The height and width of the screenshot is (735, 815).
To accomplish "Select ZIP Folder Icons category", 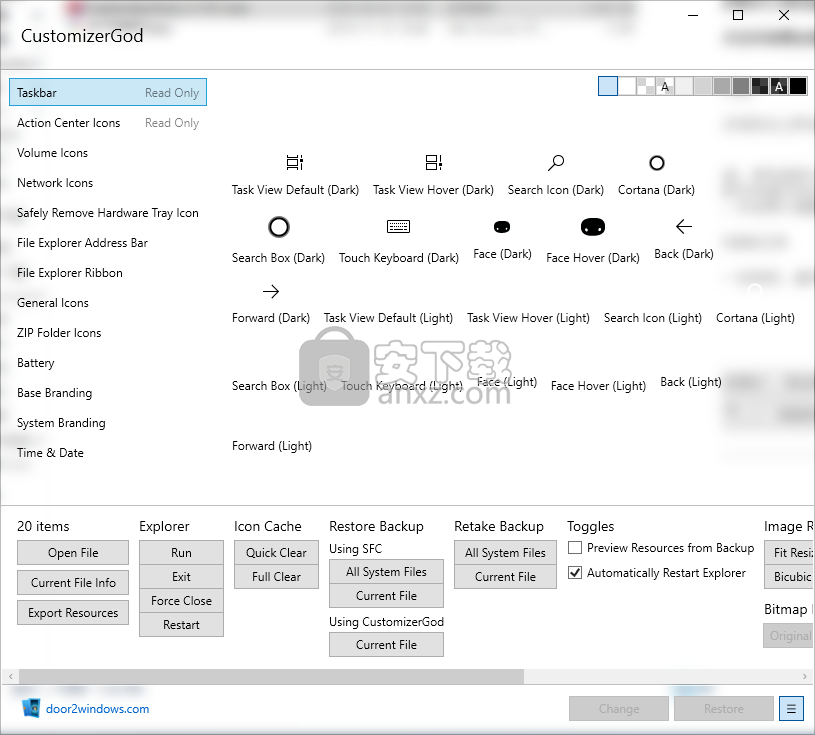I will click(x=108, y=333).
